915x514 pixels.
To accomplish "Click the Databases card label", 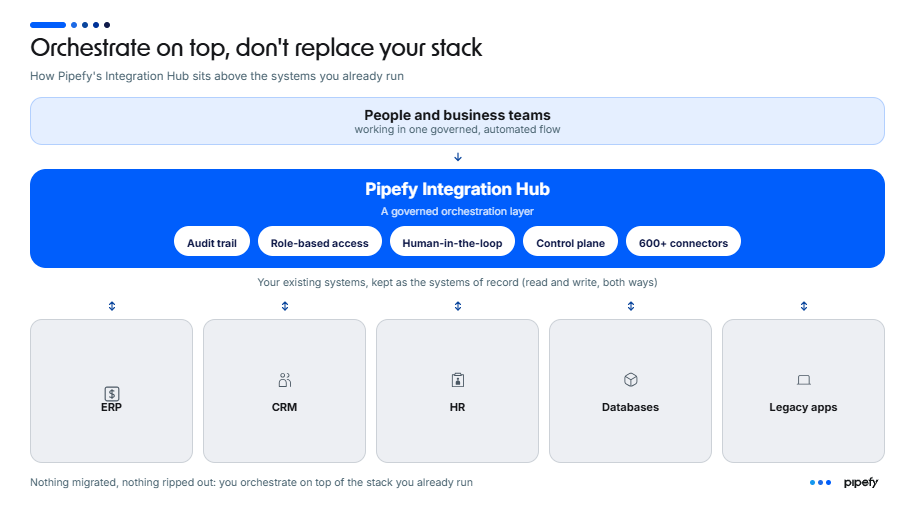I will click(630, 407).
